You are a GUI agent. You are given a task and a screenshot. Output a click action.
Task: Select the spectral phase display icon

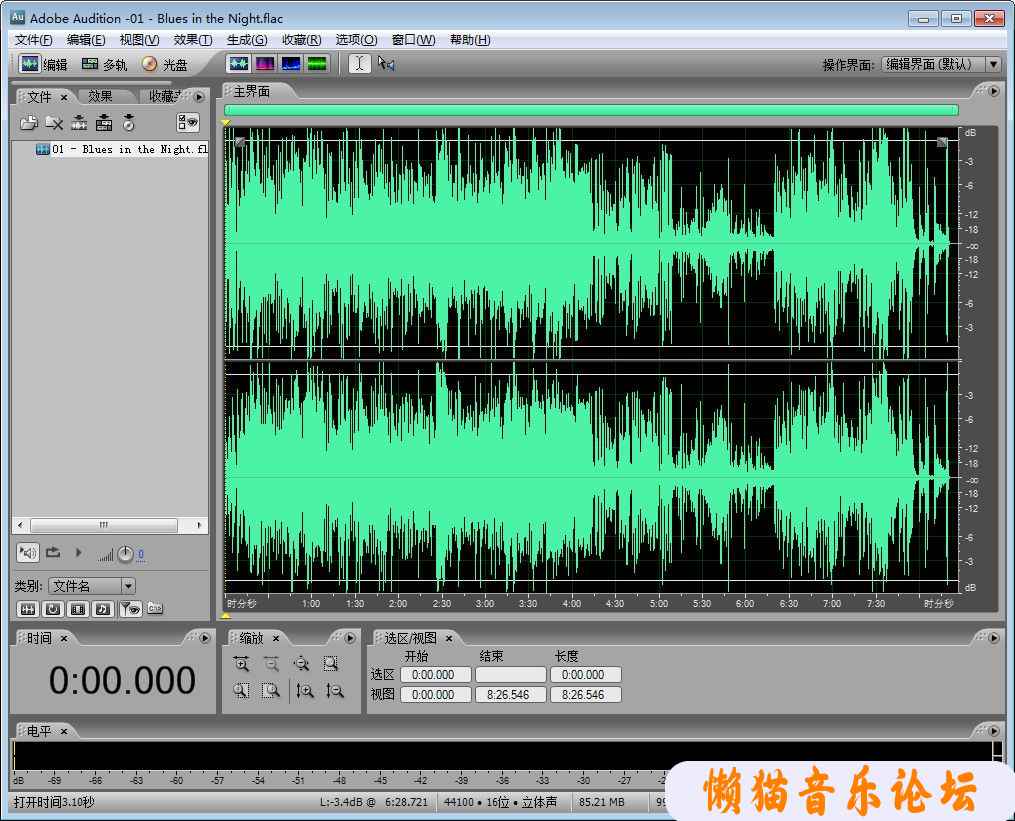(317, 63)
